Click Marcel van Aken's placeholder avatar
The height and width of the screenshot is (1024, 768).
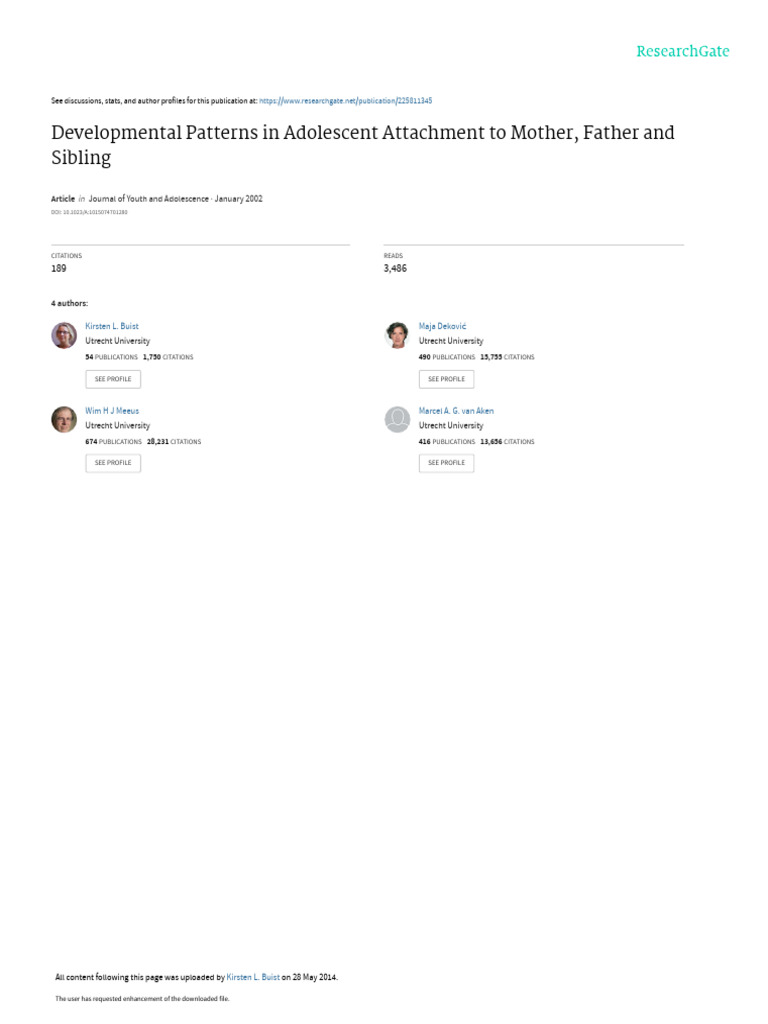pyautogui.click(x=397, y=419)
